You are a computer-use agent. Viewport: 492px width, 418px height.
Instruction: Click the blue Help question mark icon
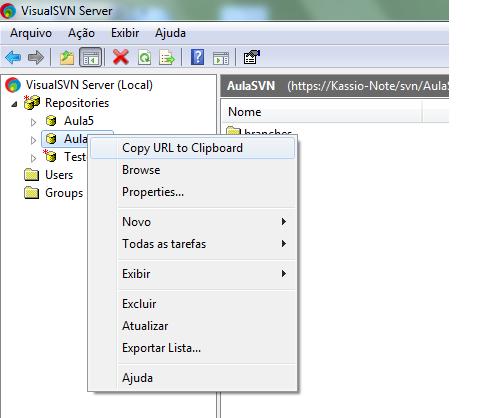coord(197,57)
